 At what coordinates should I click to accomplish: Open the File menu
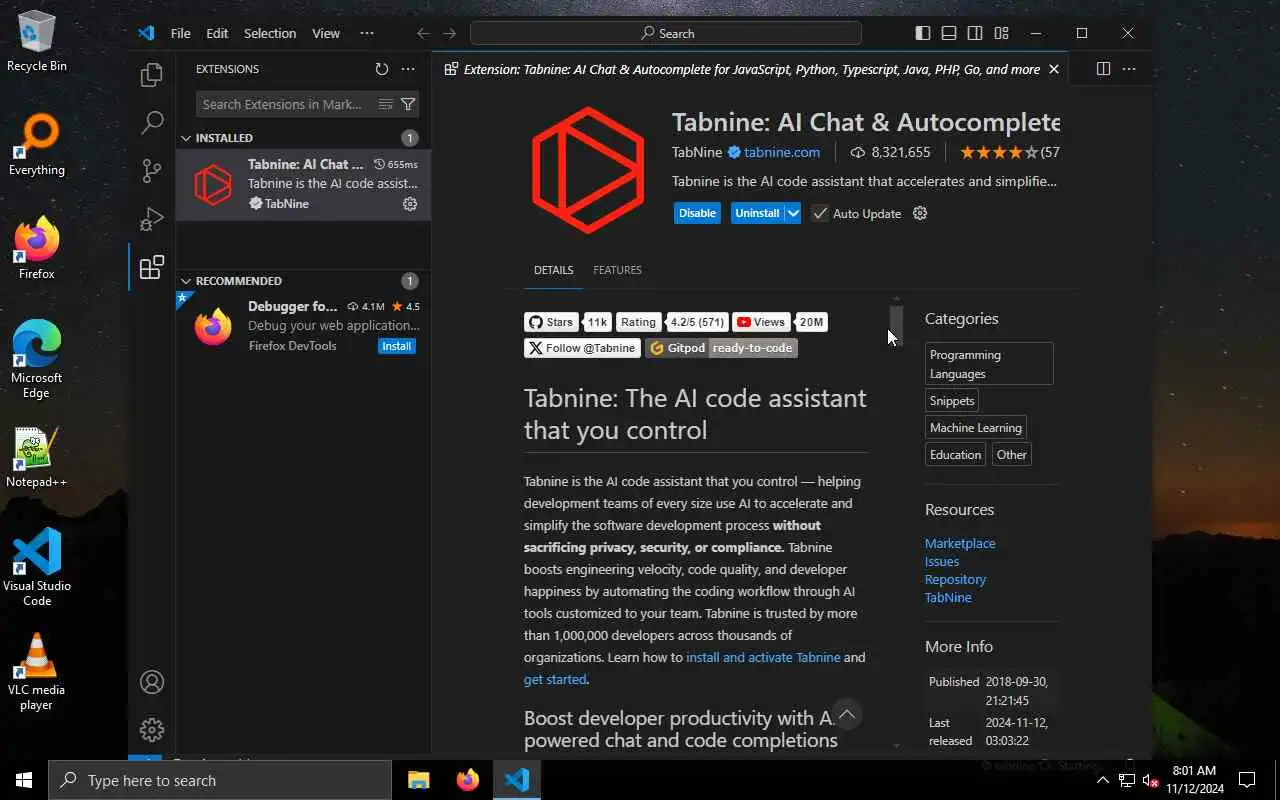click(180, 33)
